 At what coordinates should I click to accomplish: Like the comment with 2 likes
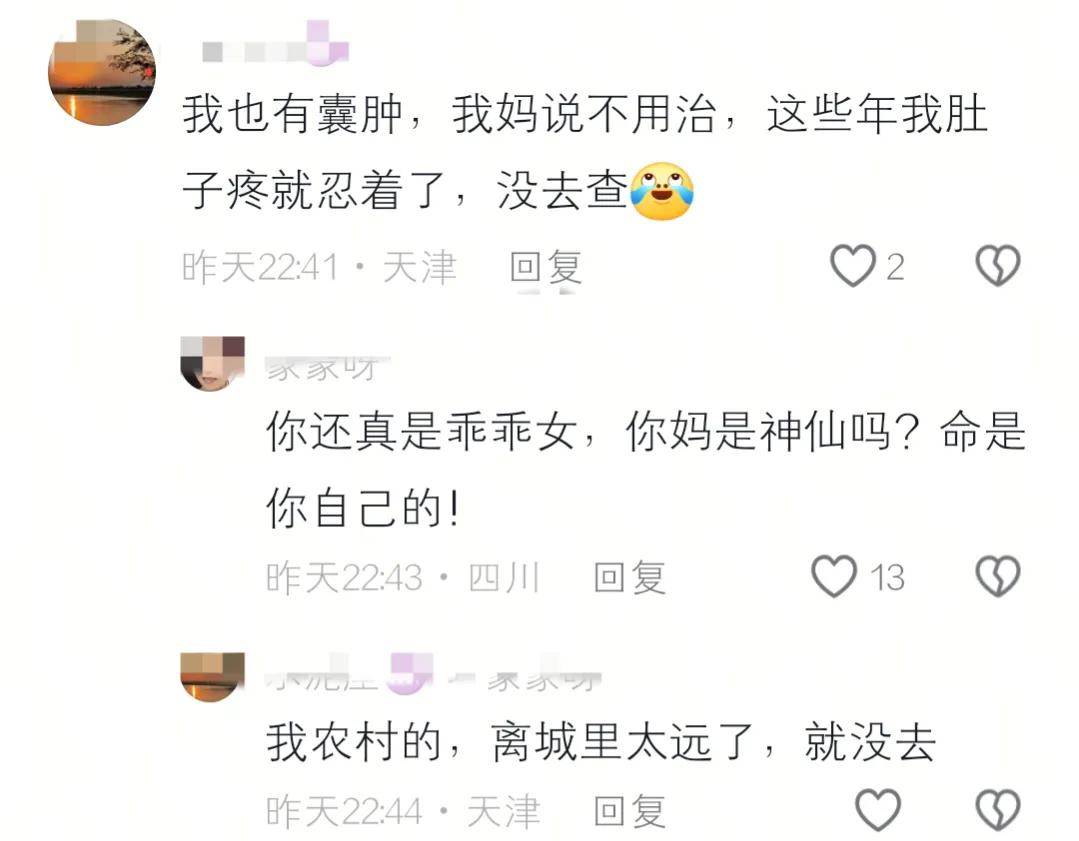853,266
